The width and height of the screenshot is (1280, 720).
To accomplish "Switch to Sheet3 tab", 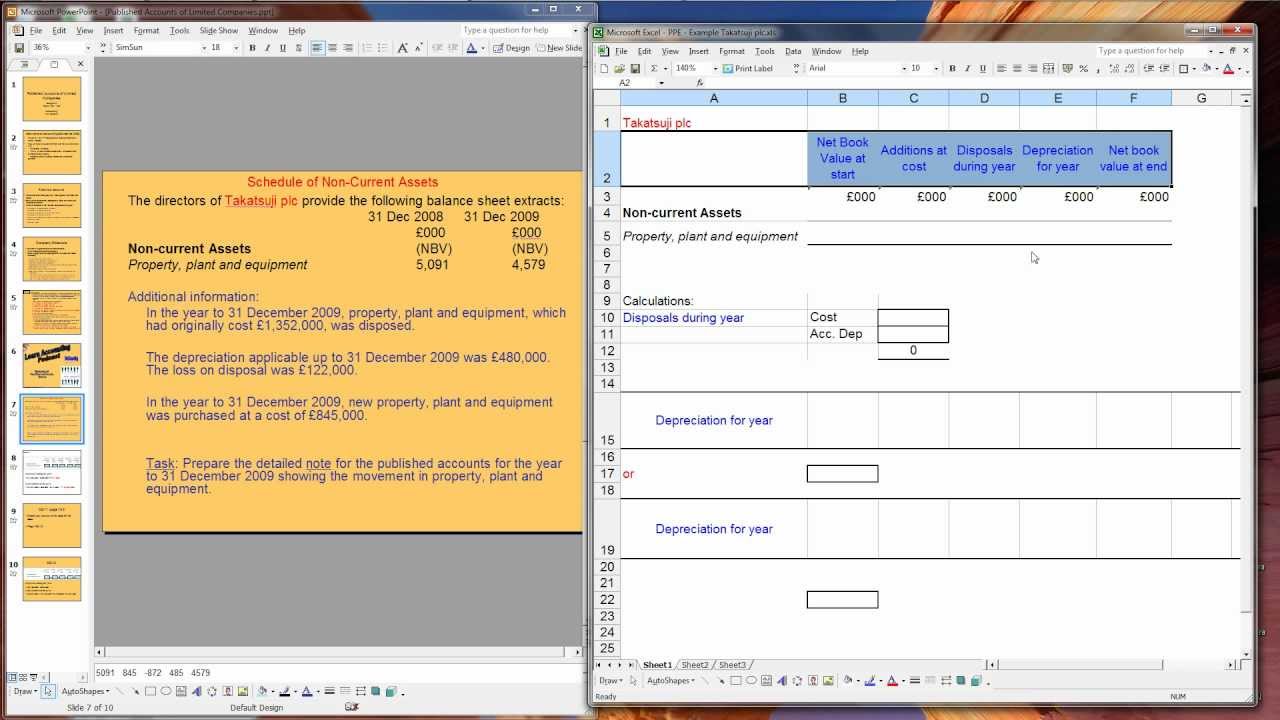I will (733, 665).
